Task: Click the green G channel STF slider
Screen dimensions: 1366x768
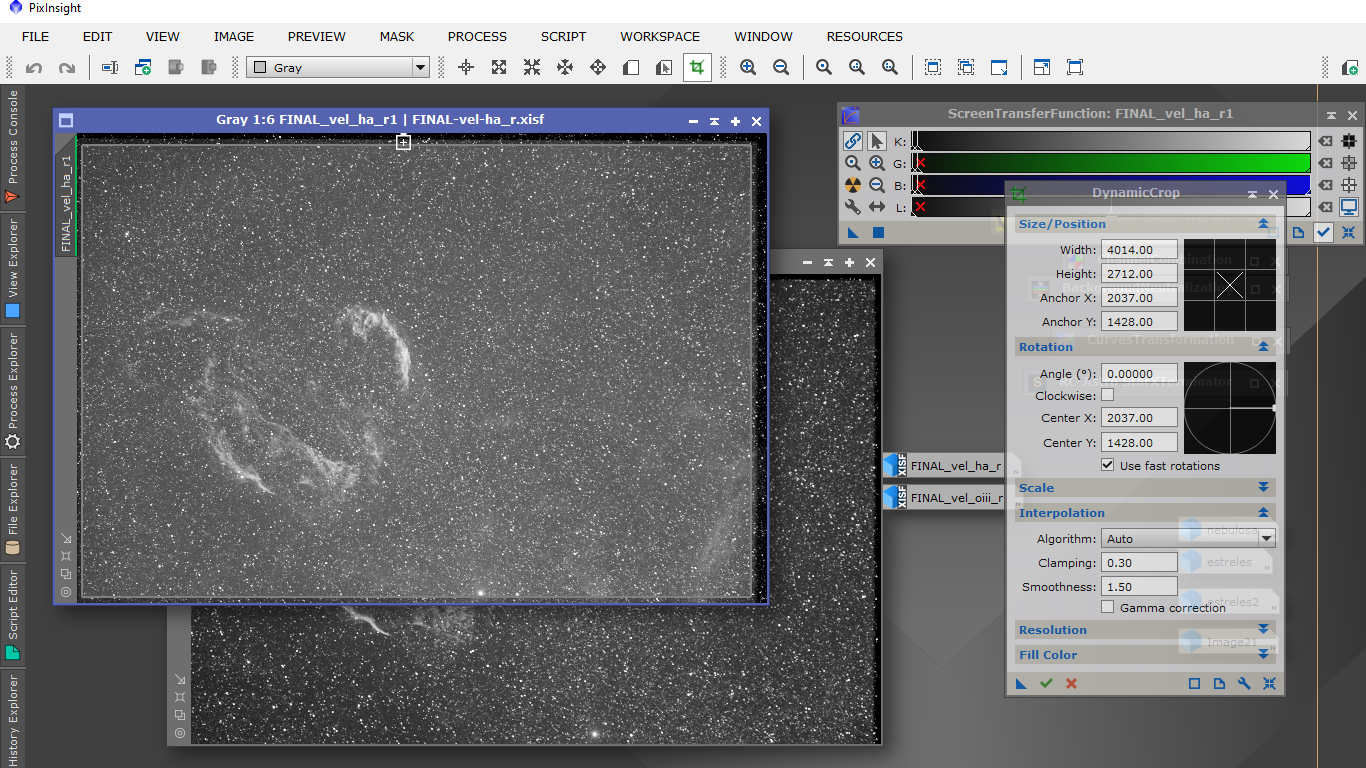Action: tap(1110, 163)
